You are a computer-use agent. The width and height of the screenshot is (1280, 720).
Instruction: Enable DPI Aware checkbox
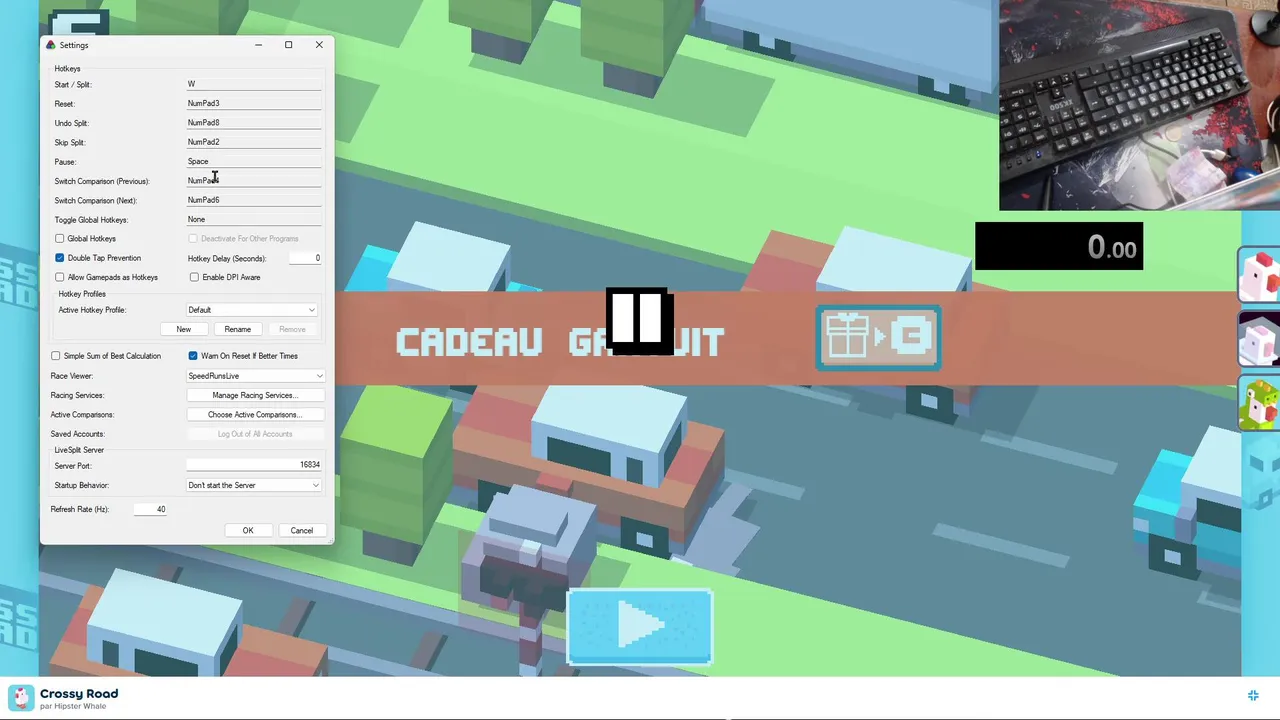tap(194, 277)
